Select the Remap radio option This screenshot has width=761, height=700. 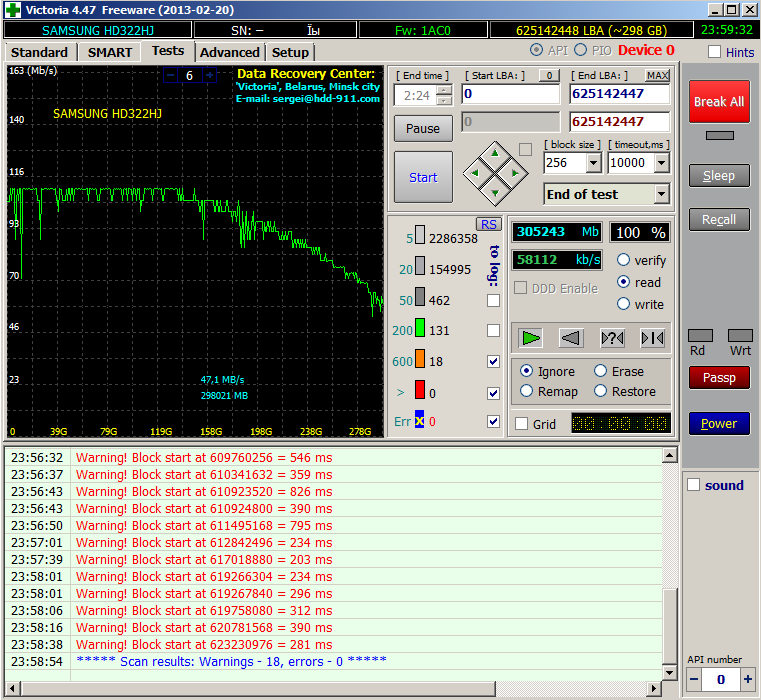(527, 391)
